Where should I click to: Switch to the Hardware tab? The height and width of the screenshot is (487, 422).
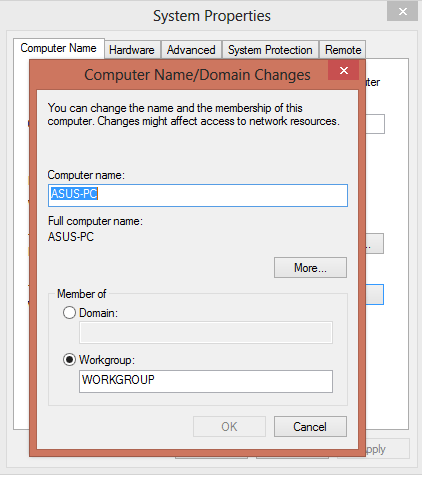pyautogui.click(x=132, y=50)
